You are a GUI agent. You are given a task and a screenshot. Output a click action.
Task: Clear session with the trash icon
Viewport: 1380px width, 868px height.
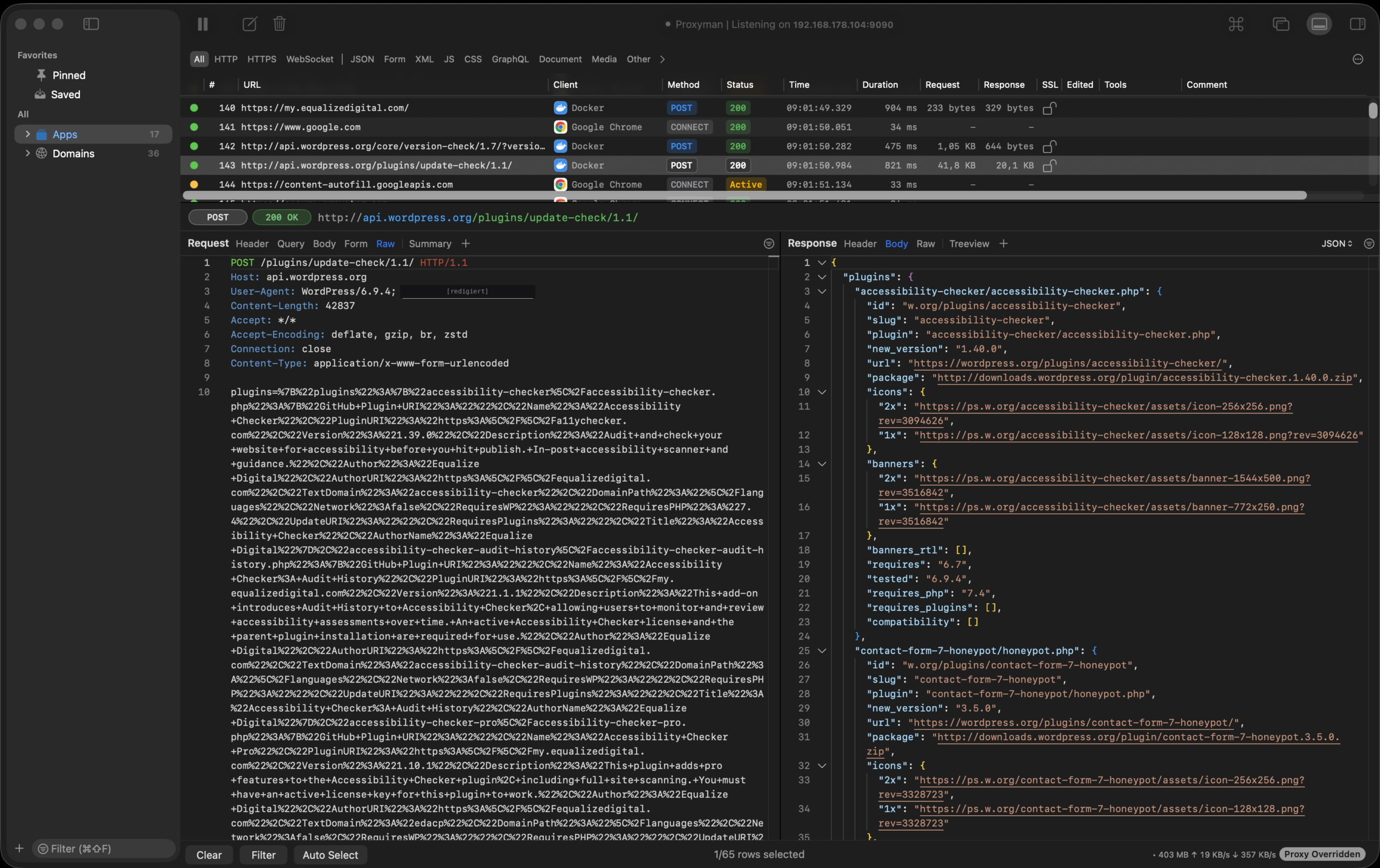[279, 24]
